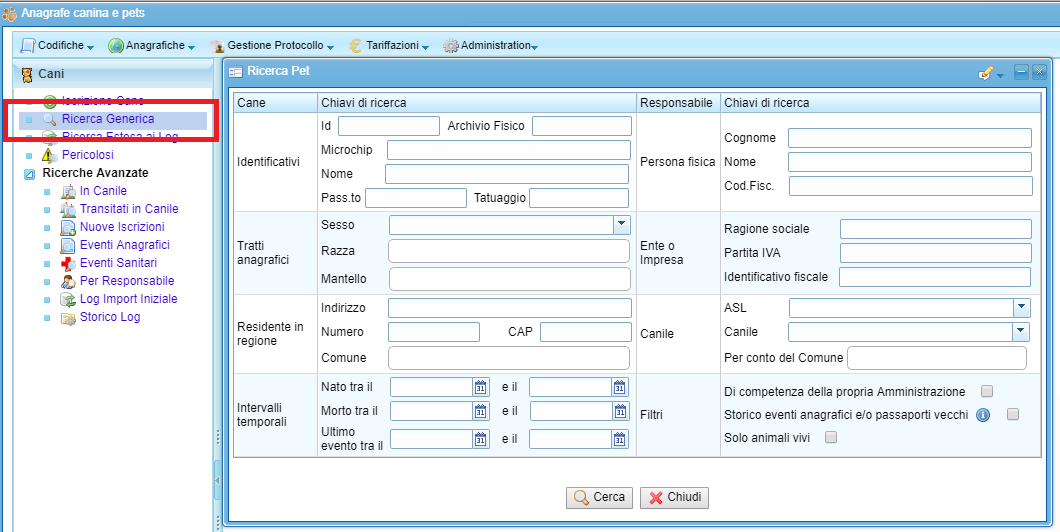Screen dimensions: 1060x532
Task: Click the Eventi Sanitari red cross icon
Action: pos(68,264)
